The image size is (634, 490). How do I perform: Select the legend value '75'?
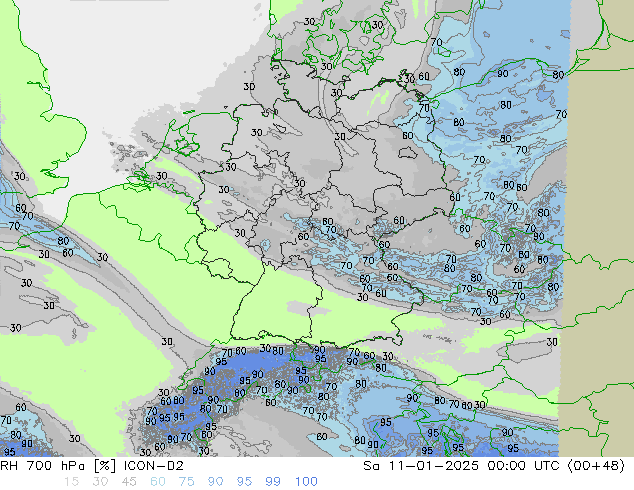pyautogui.click(x=186, y=482)
